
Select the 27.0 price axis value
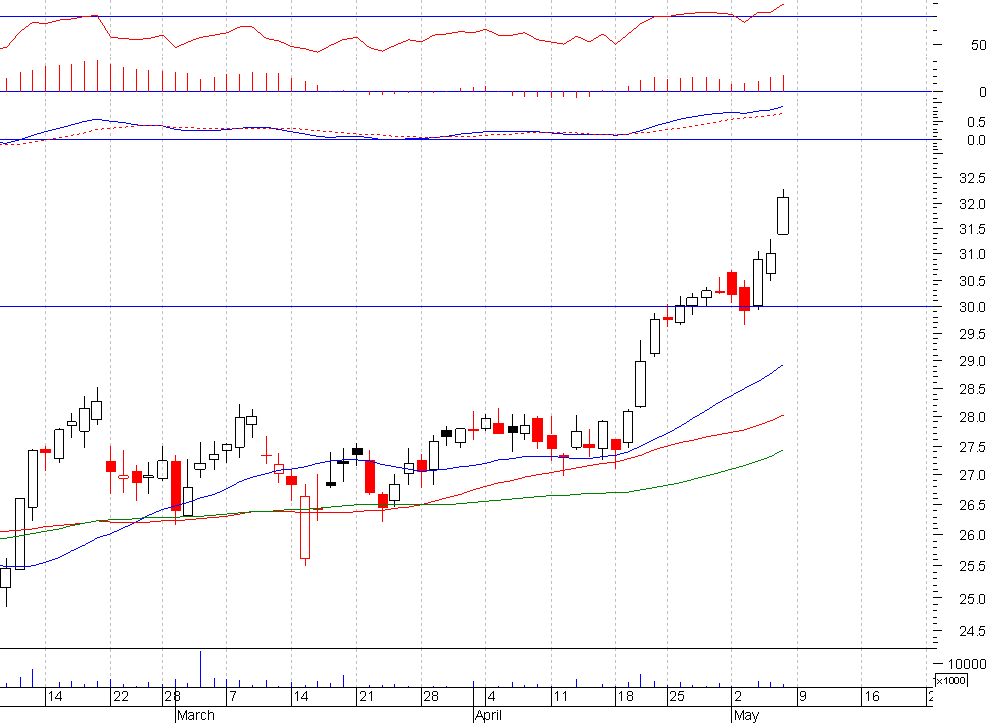point(972,475)
